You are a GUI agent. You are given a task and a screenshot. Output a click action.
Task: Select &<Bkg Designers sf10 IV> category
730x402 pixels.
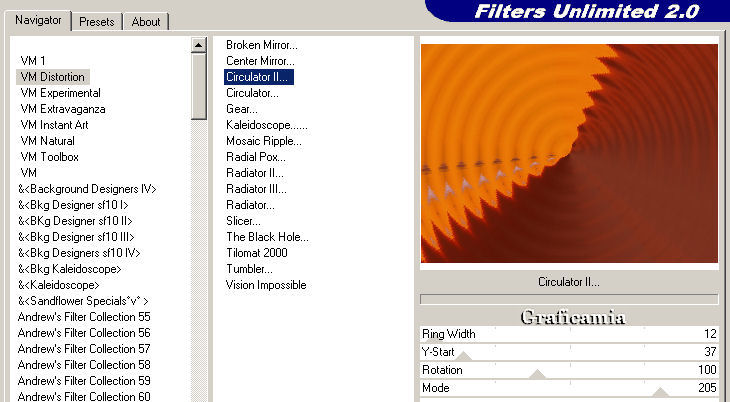click(x=79, y=253)
